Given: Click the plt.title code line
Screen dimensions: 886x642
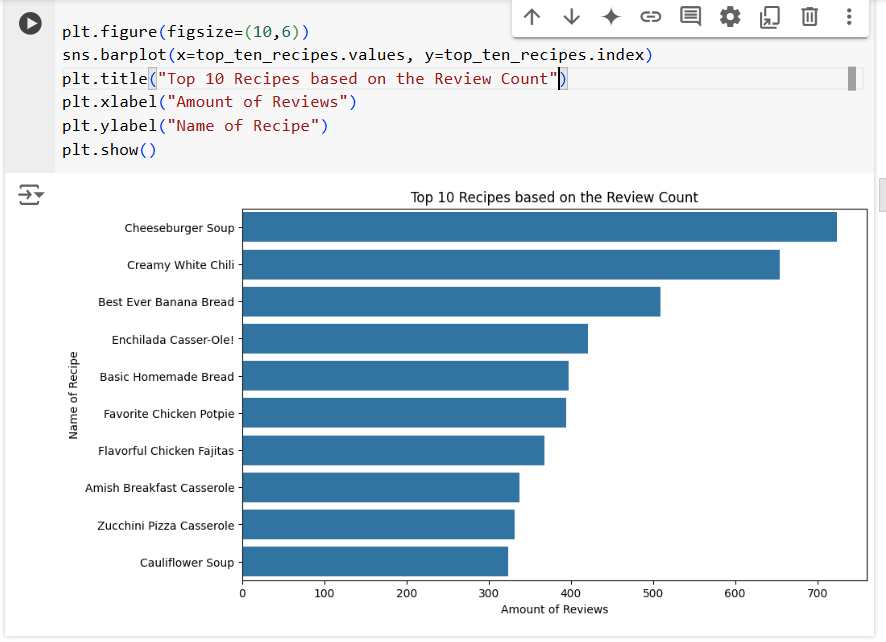Looking at the screenshot, I should pyautogui.click(x=314, y=79).
